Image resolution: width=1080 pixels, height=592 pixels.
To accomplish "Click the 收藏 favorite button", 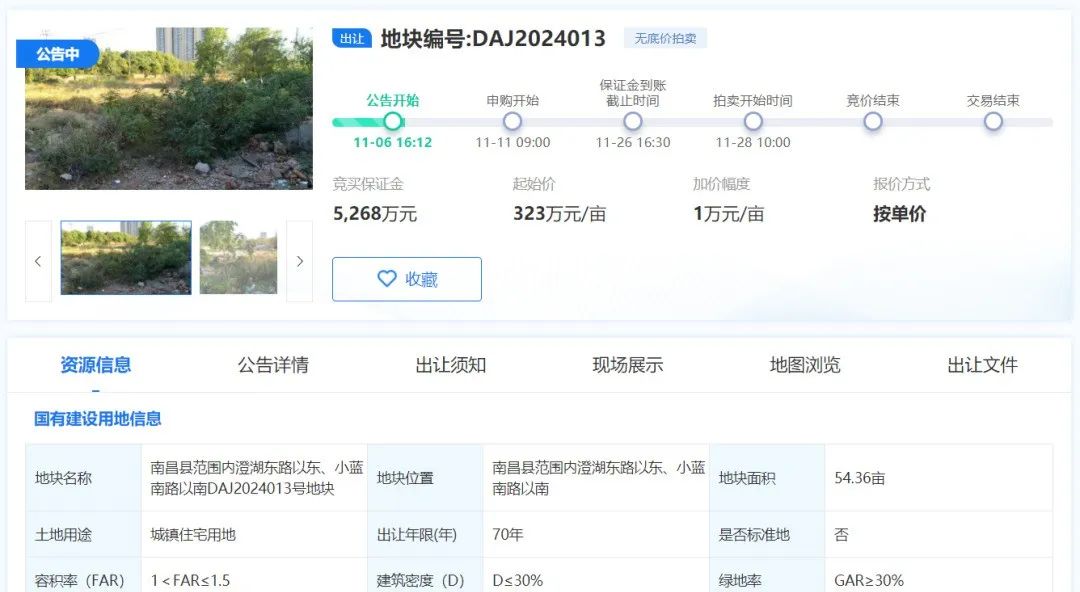I will coord(406,279).
